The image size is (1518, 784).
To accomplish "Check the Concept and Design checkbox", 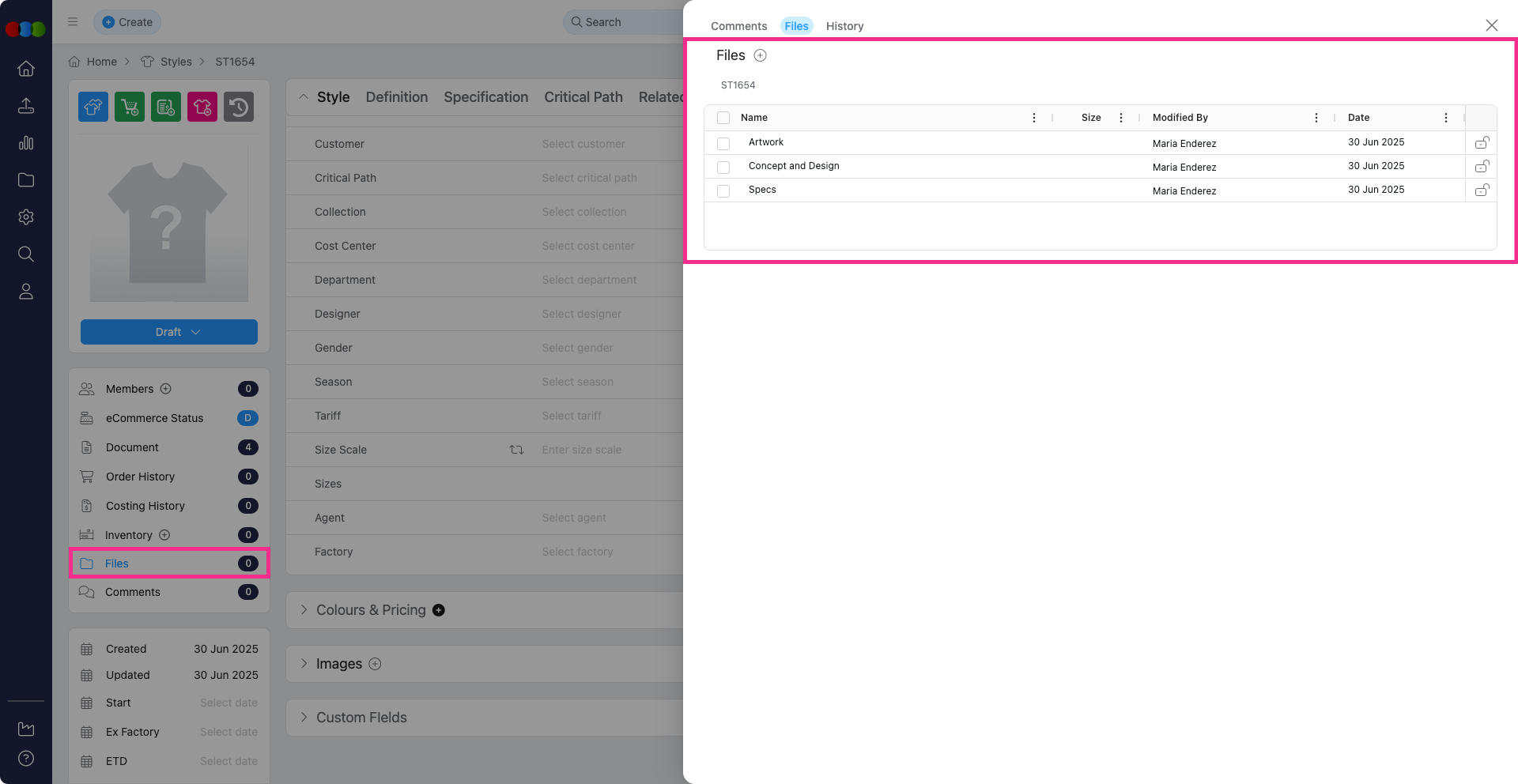I will (x=723, y=168).
